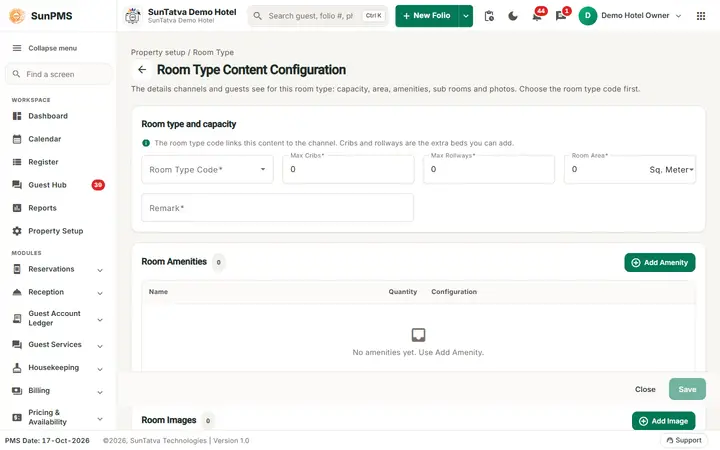This screenshot has width=720, height=450.
Task: Toggle dark mode moon icon
Action: [x=513, y=16]
